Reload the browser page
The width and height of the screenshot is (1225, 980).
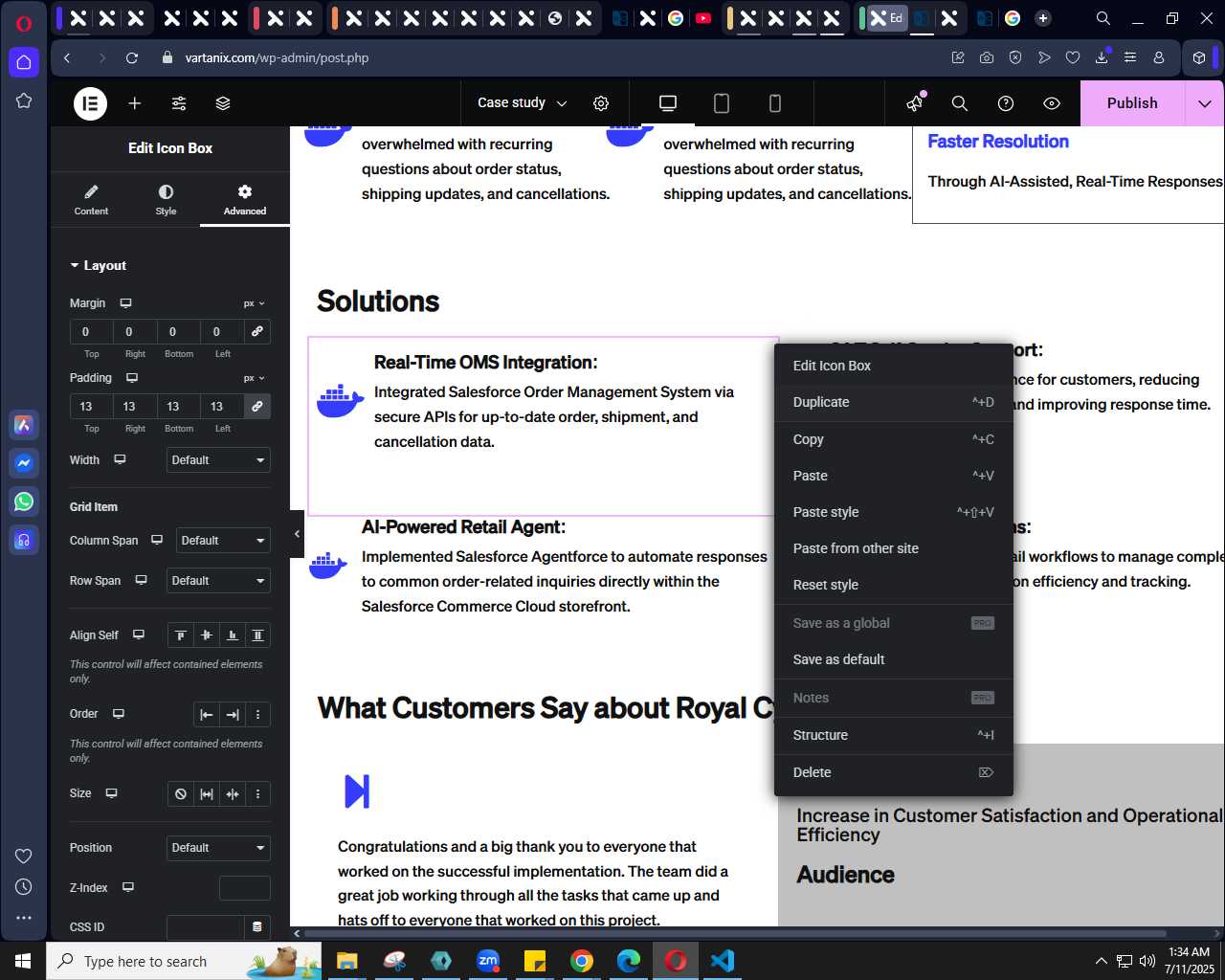click(x=132, y=57)
